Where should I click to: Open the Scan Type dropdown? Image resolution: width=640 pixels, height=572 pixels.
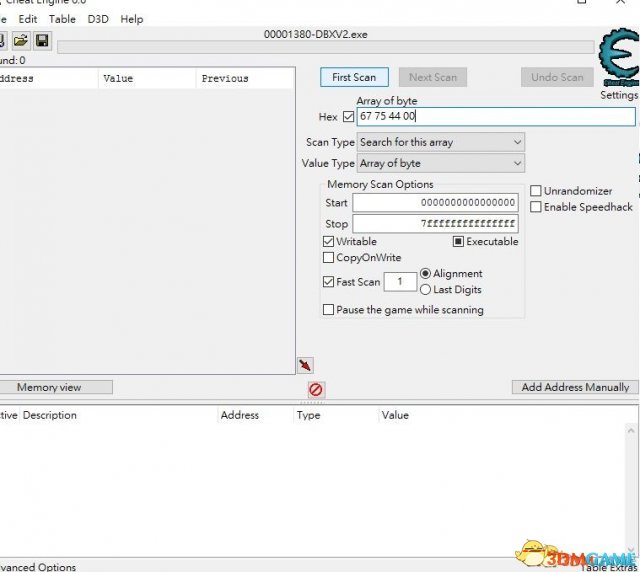[x=441, y=142]
